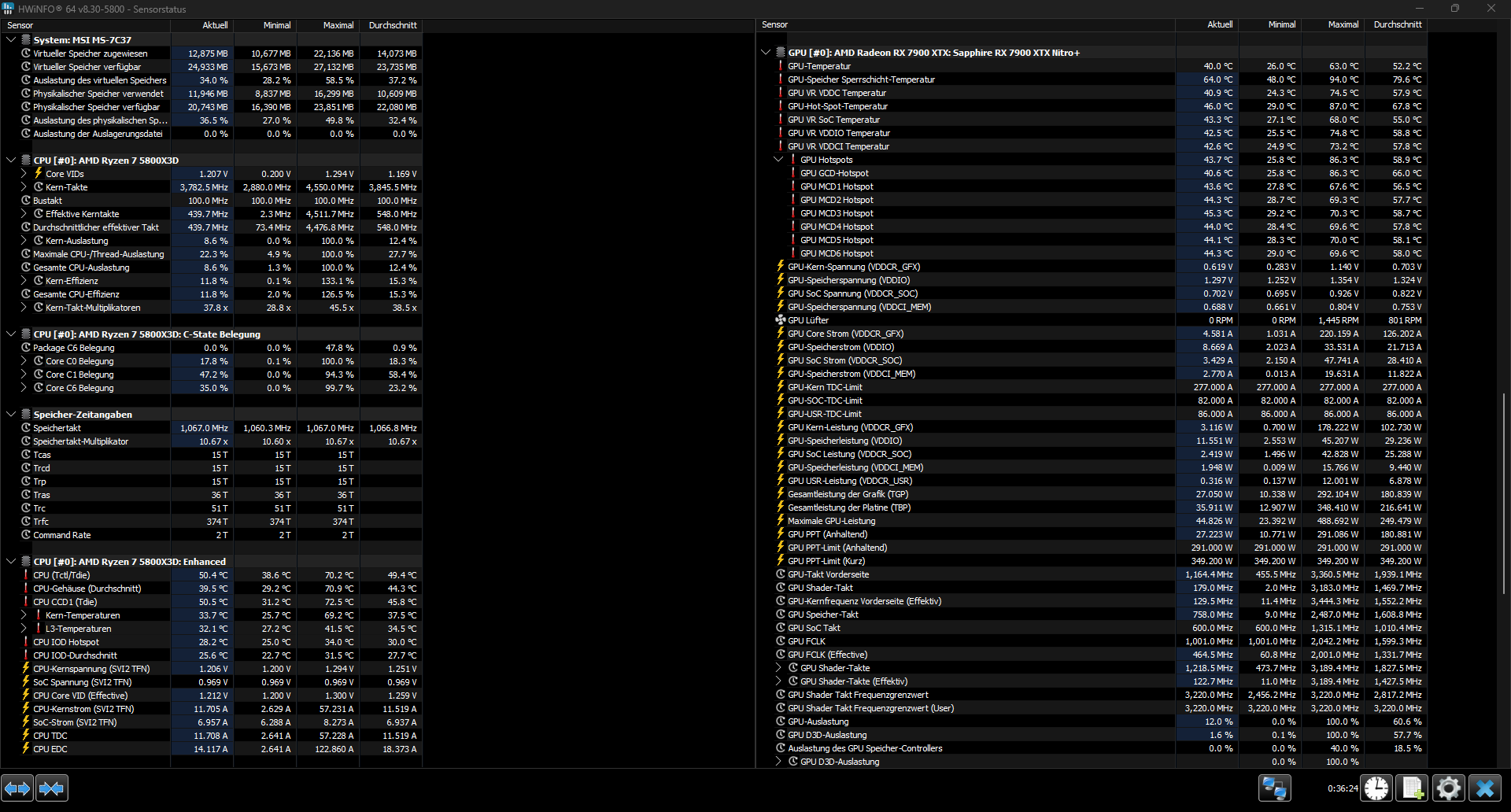Click the bolt icon beside GPU Core Strom (VDDCR_GFX)
This screenshot has height=812, width=1511.
[x=781, y=334]
